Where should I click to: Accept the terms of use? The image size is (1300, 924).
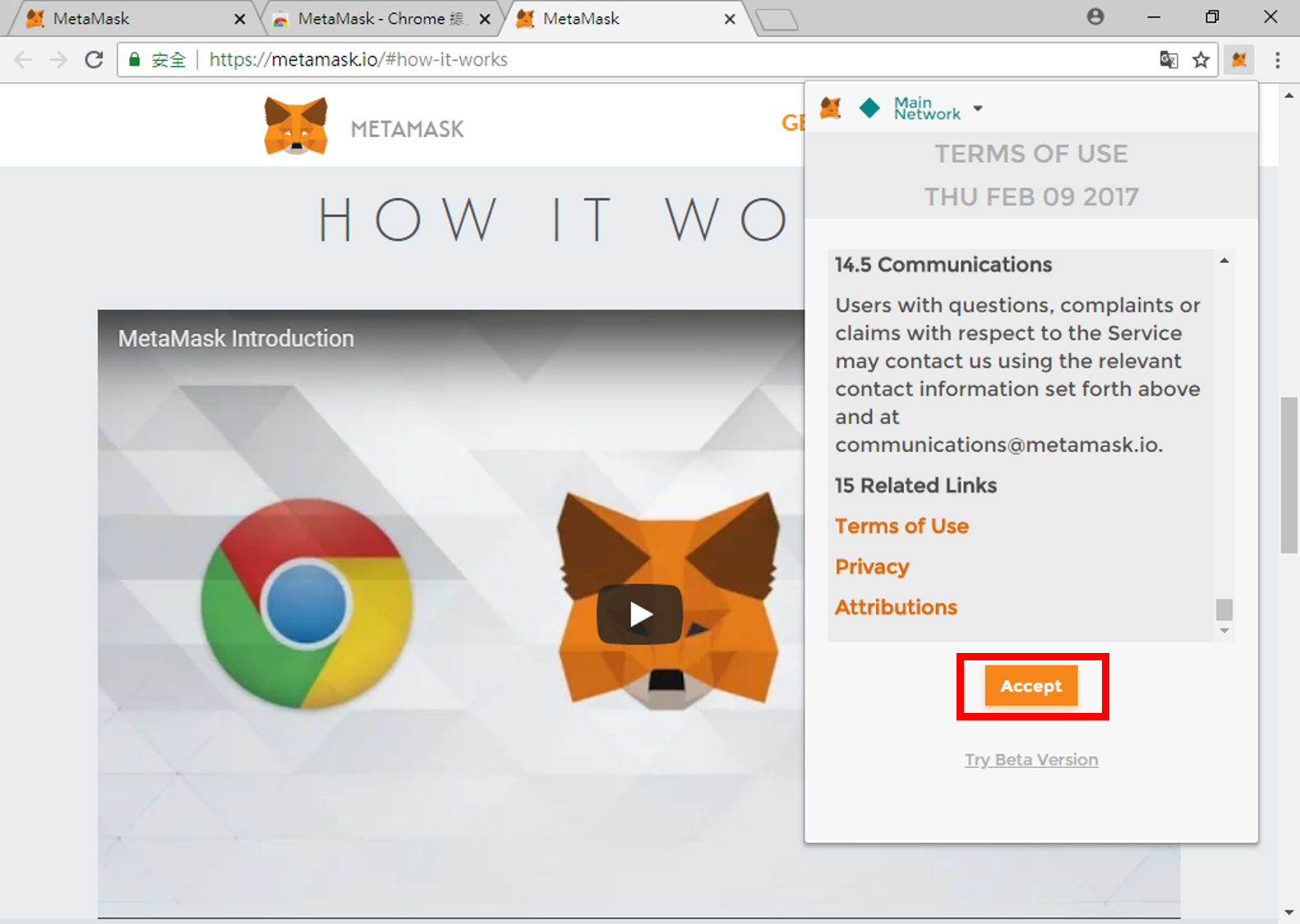coord(1031,686)
